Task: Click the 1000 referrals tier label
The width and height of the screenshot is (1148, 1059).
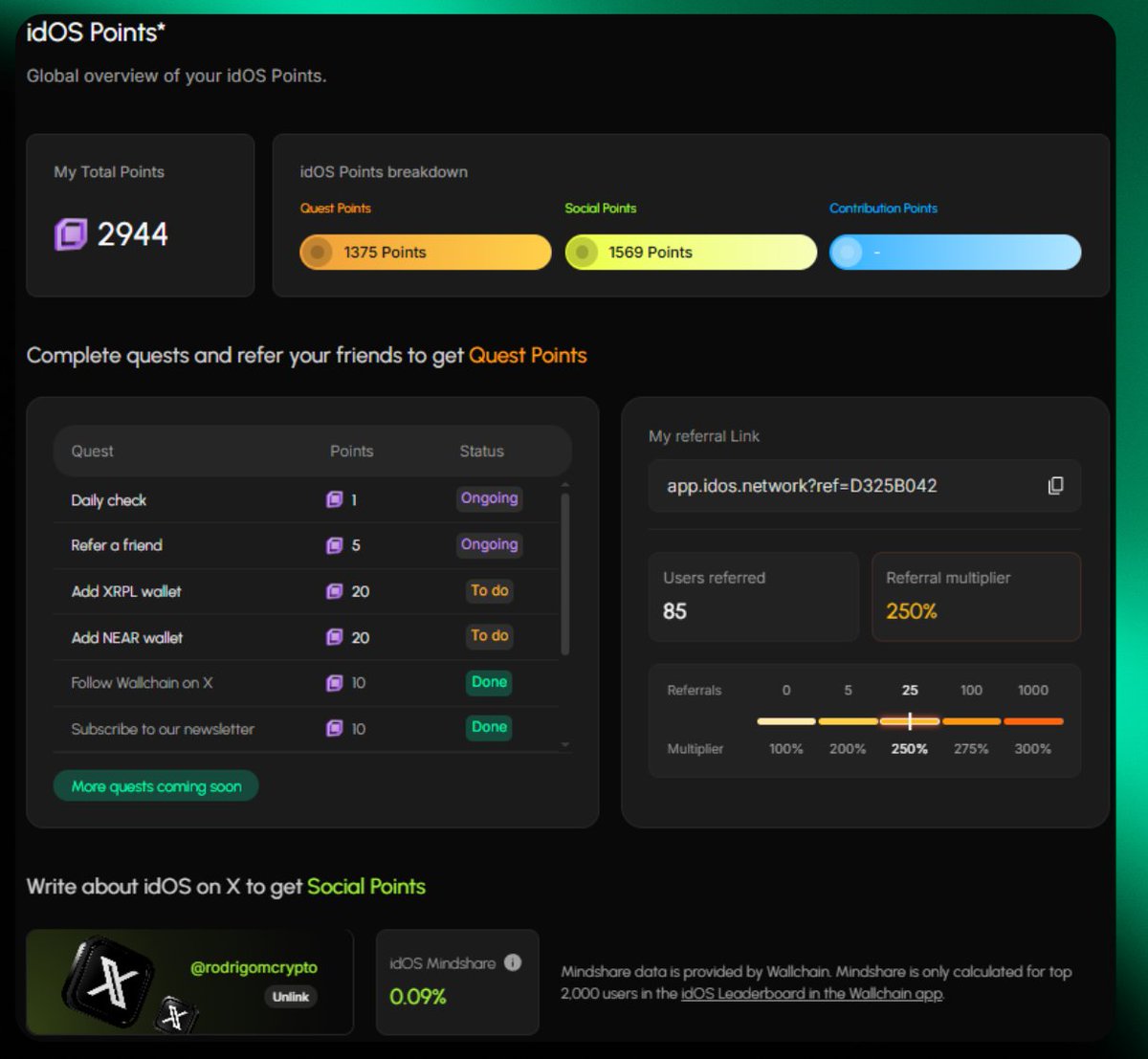Action: (1033, 690)
